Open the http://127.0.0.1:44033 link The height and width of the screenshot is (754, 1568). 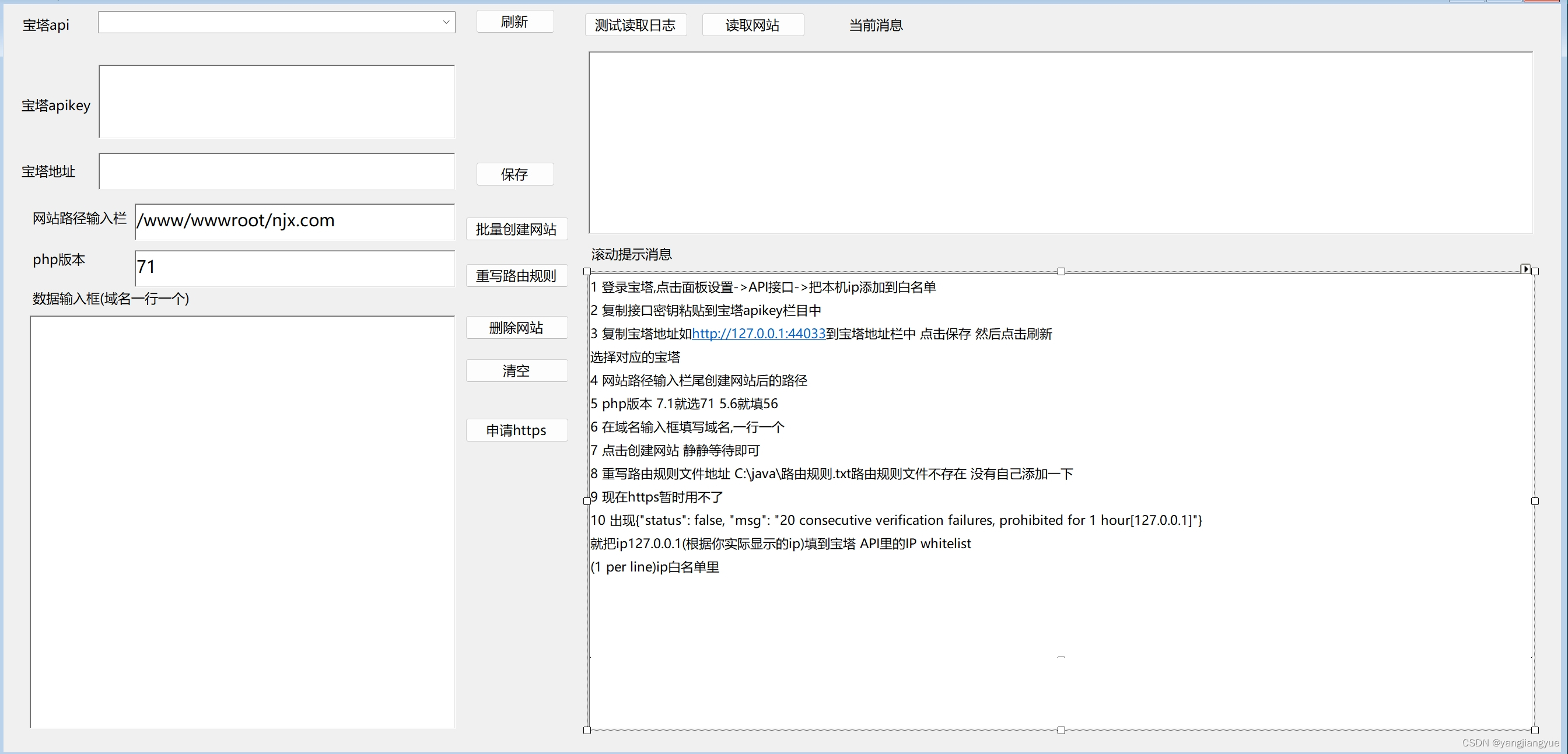(x=758, y=334)
